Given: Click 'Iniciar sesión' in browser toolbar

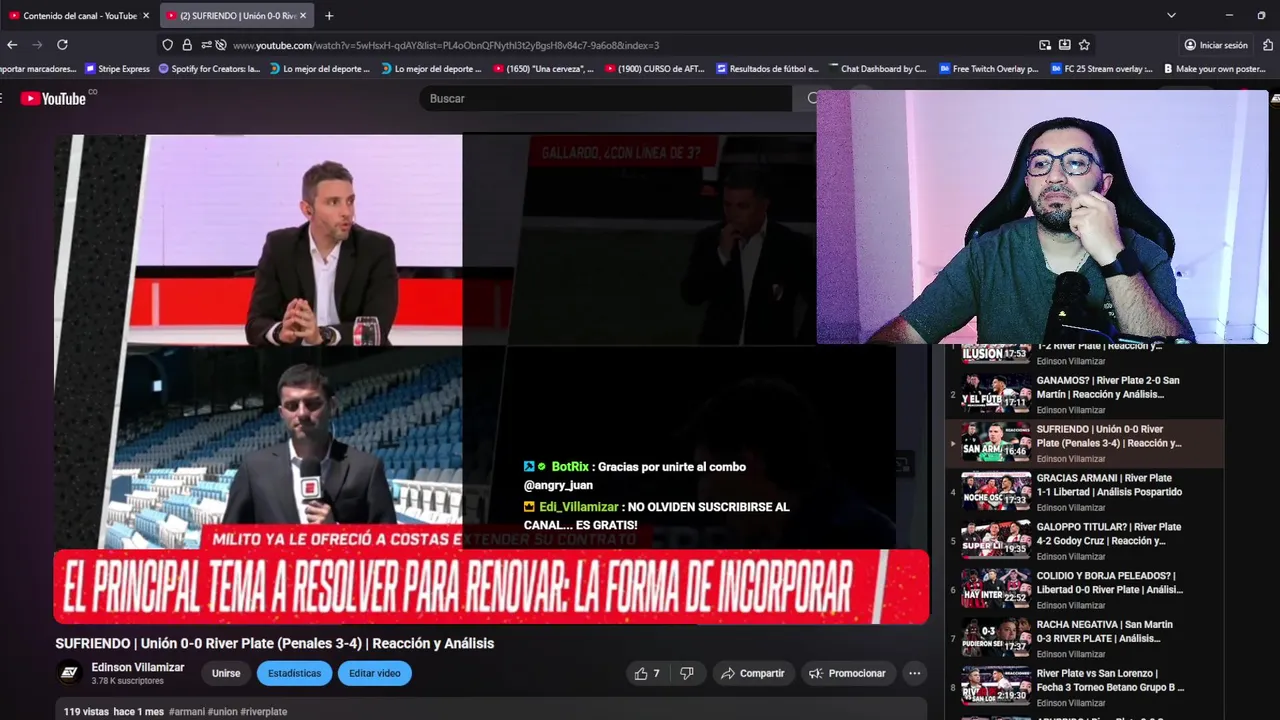Looking at the screenshot, I should pyautogui.click(x=1216, y=45).
